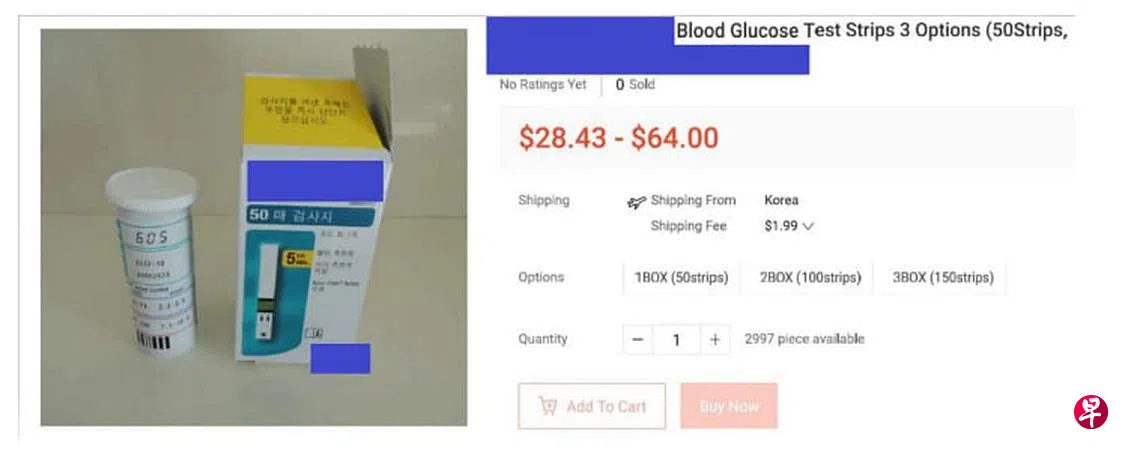1140x461 pixels.
Task: Click the 2997 piece available text
Action: coord(804,339)
